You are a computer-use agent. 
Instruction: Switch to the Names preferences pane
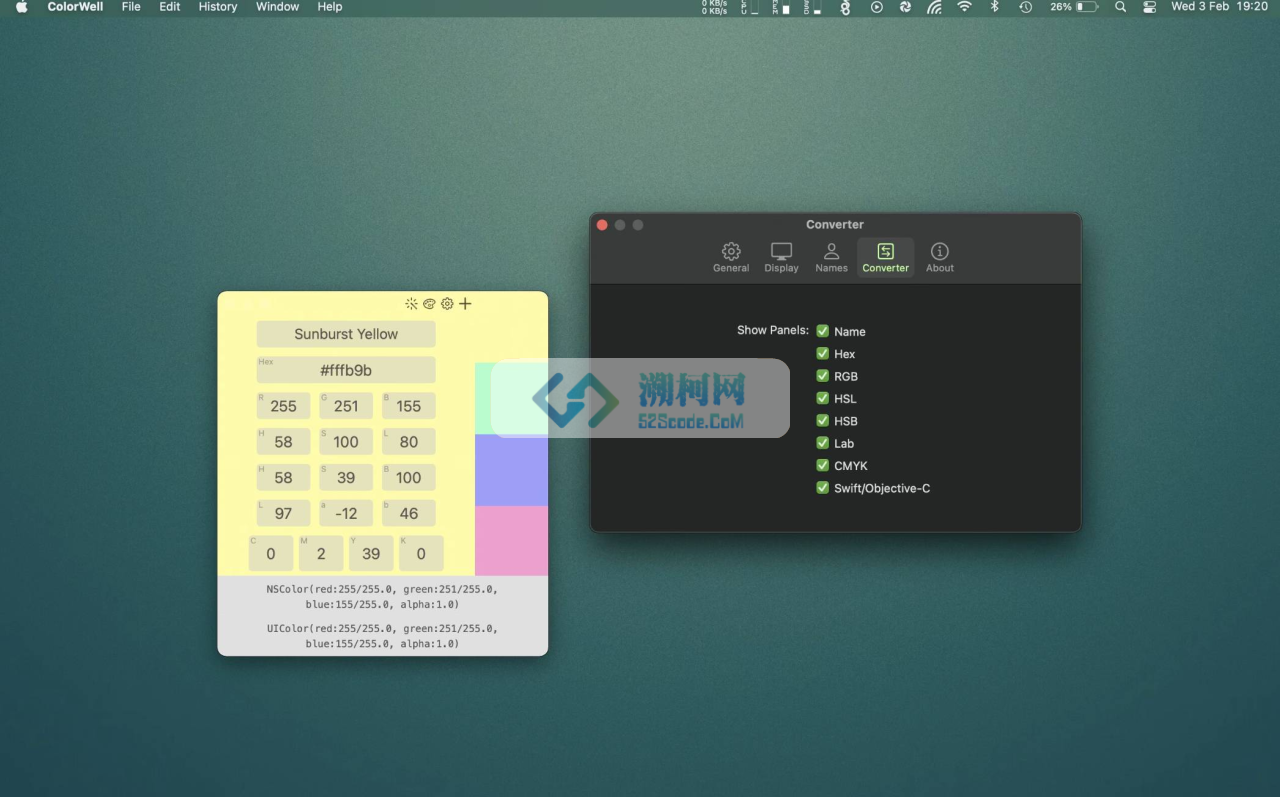click(x=831, y=257)
